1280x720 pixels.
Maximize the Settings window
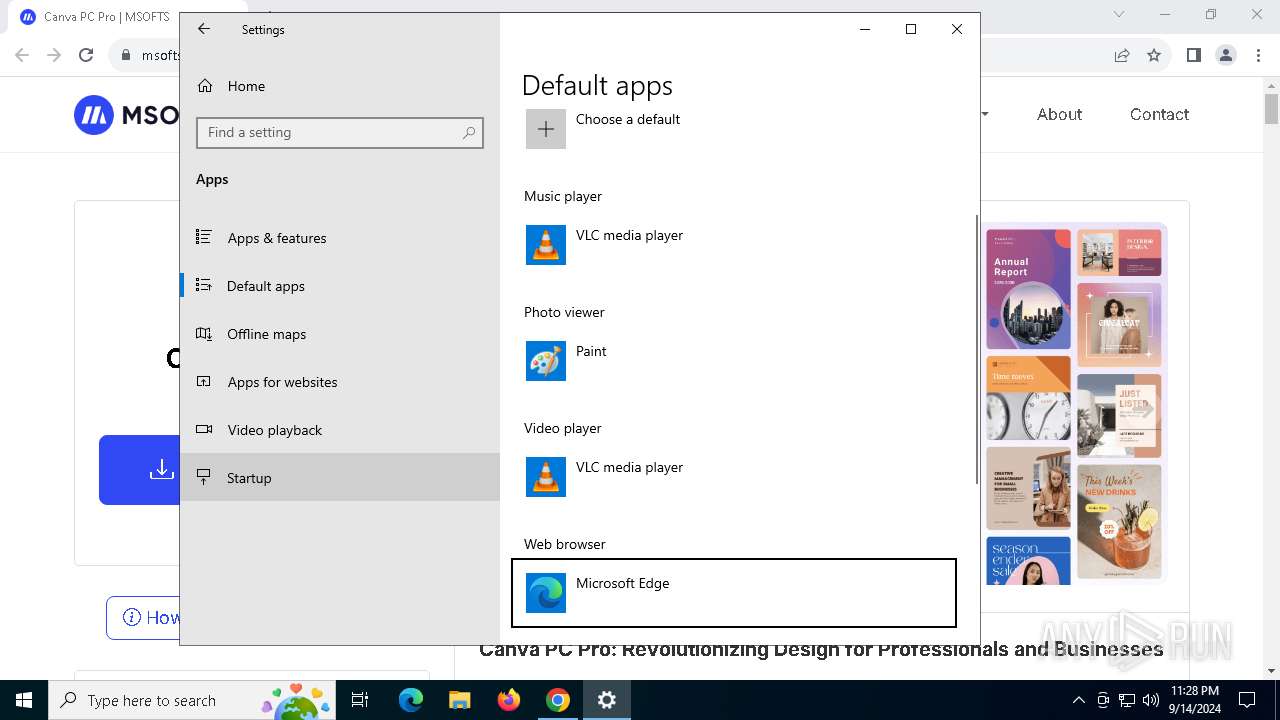click(911, 29)
